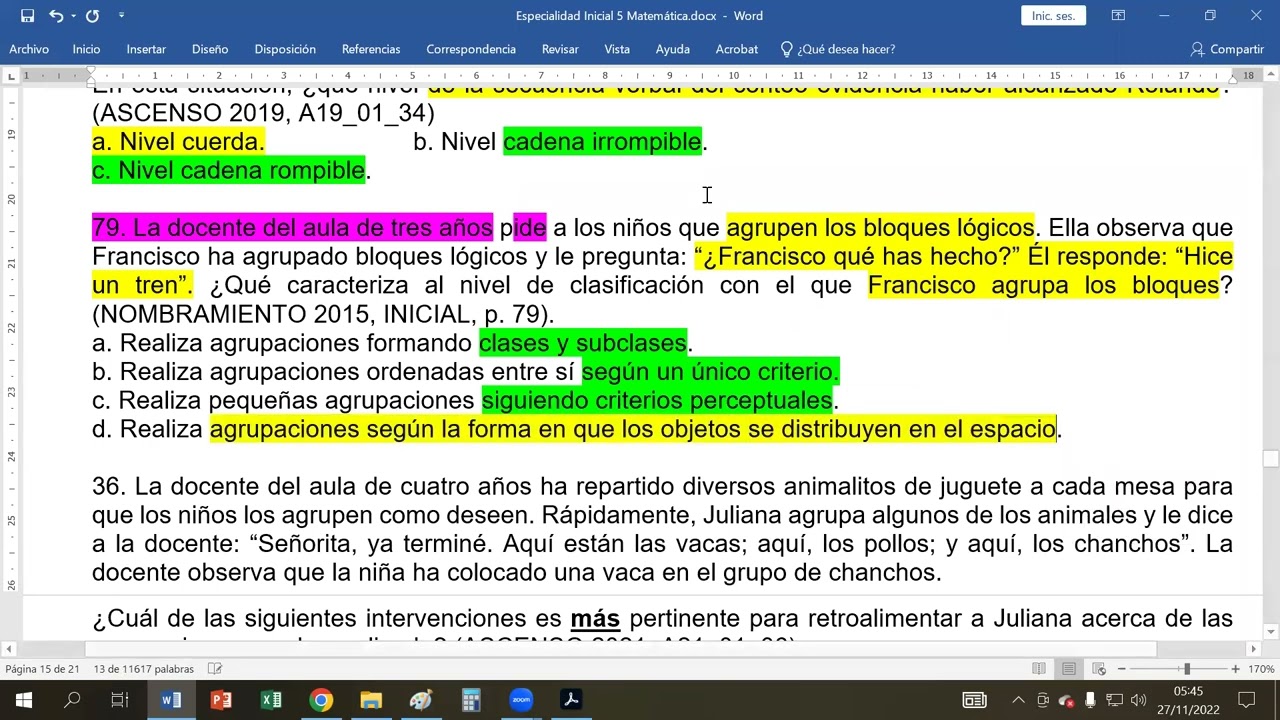Click the vertical scrollbar thumb

1271,460
